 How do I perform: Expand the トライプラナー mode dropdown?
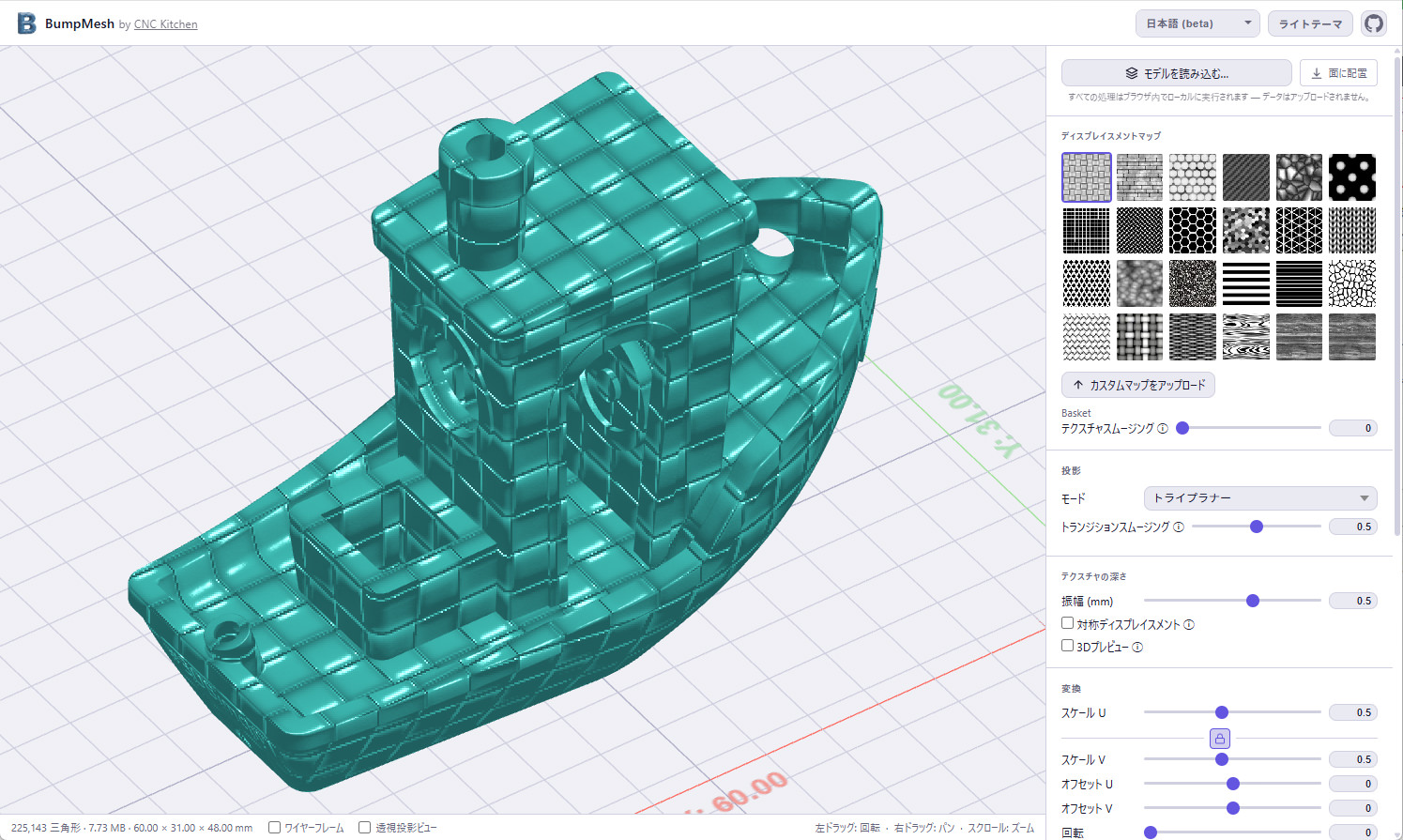click(x=1259, y=498)
